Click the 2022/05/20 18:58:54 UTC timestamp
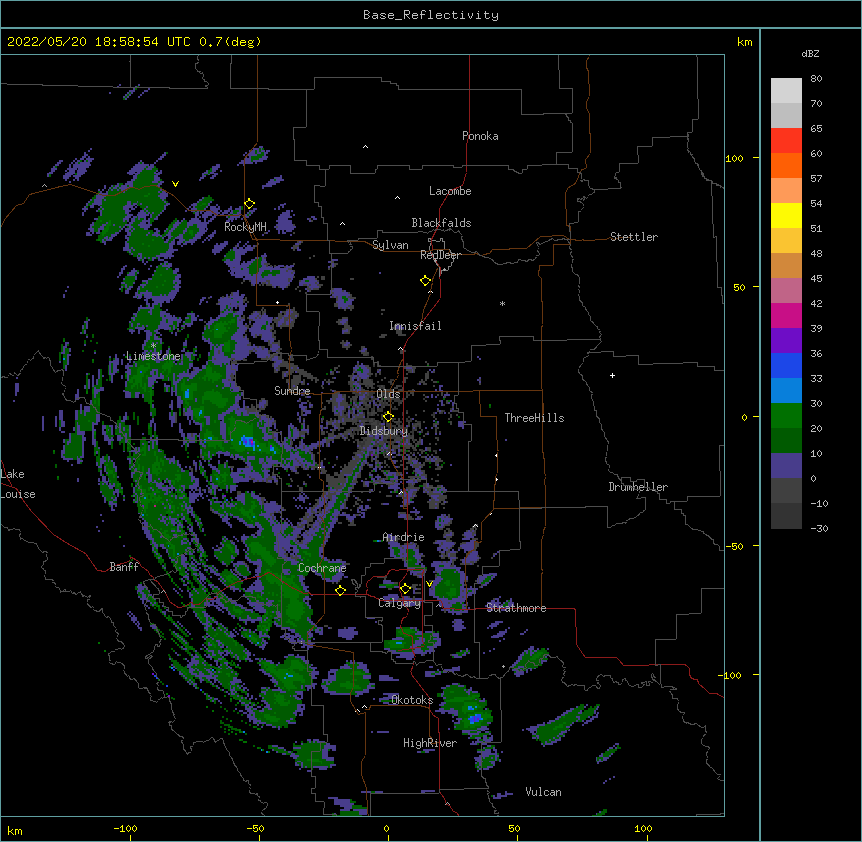Viewport: 862px width, 842px height. coord(99,42)
